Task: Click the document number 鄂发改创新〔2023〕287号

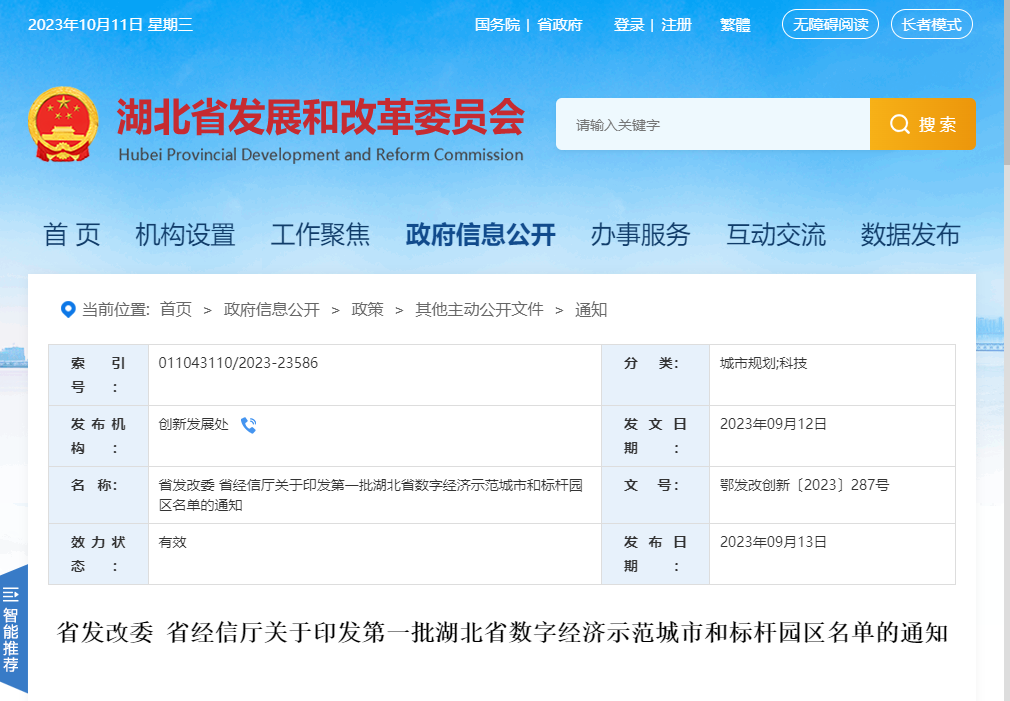Action: [804, 485]
